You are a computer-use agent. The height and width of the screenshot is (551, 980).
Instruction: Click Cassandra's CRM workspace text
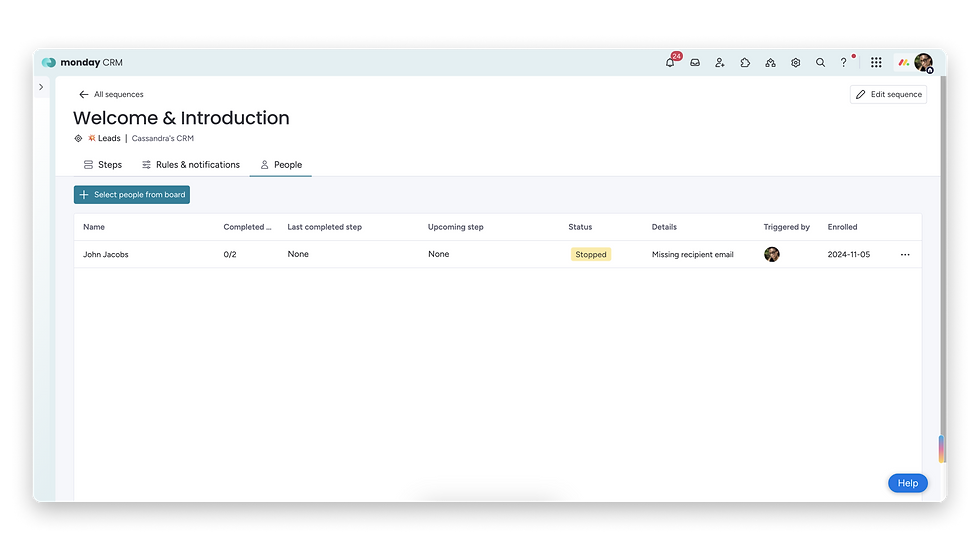click(162, 139)
